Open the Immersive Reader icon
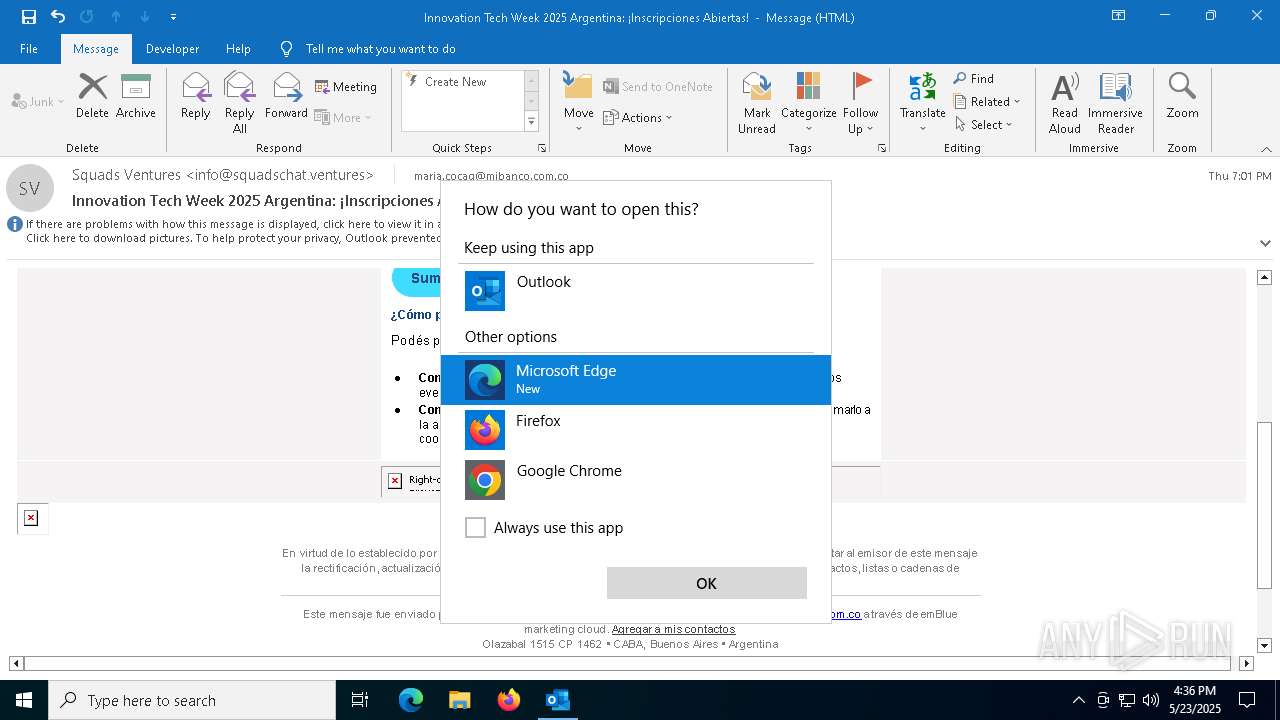This screenshot has width=1280, height=720. pyautogui.click(x=1115, y=87)
